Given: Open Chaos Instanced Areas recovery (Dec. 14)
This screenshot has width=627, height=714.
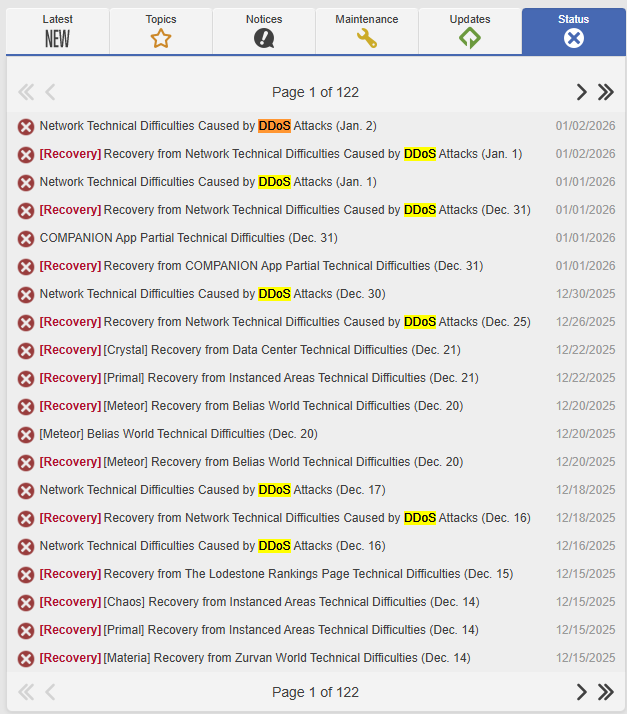Looking at the screenshot, I should 260,602.
